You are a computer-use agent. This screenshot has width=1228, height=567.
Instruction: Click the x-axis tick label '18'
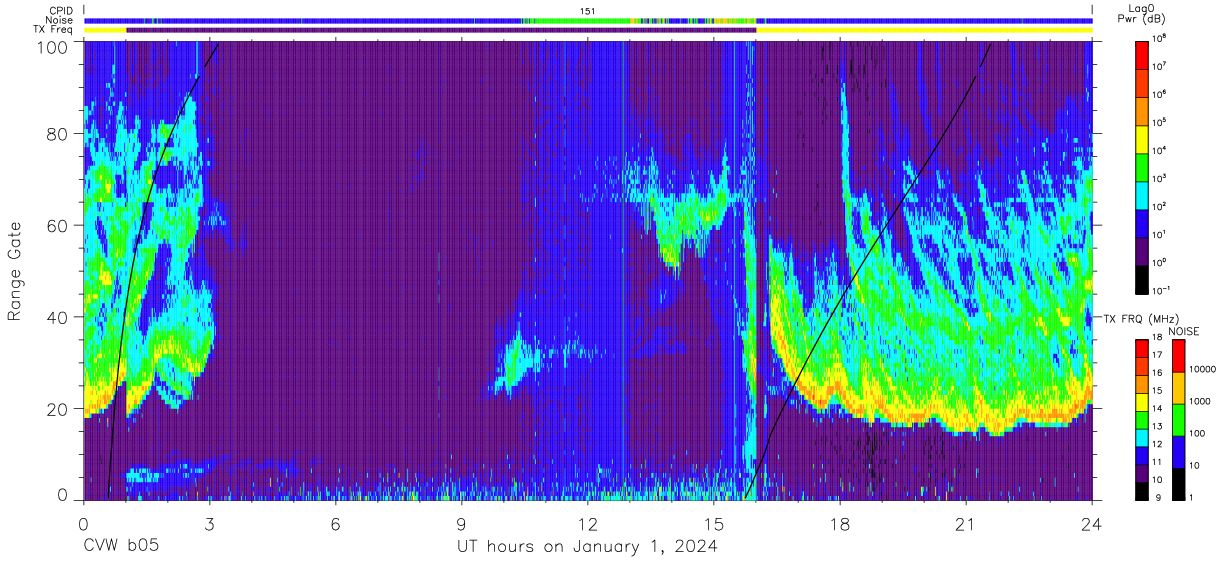pyautogui.click(x=840, y=523)
